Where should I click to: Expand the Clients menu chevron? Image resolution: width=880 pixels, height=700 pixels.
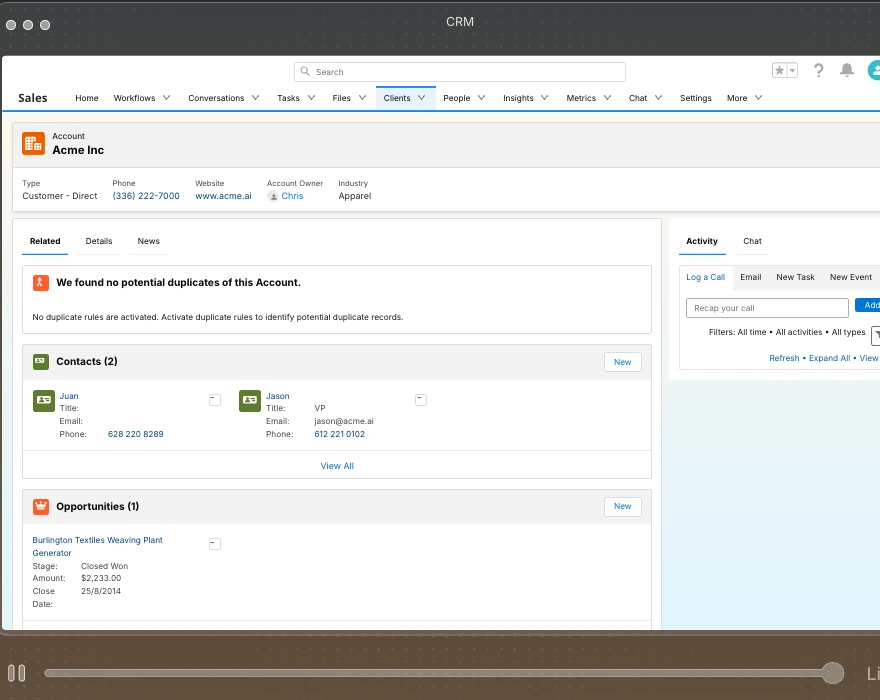point(421,98)
